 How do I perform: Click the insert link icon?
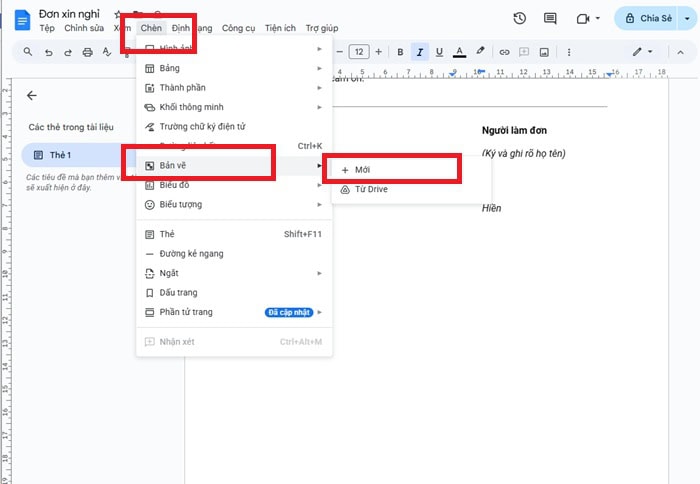pos(505,51)
